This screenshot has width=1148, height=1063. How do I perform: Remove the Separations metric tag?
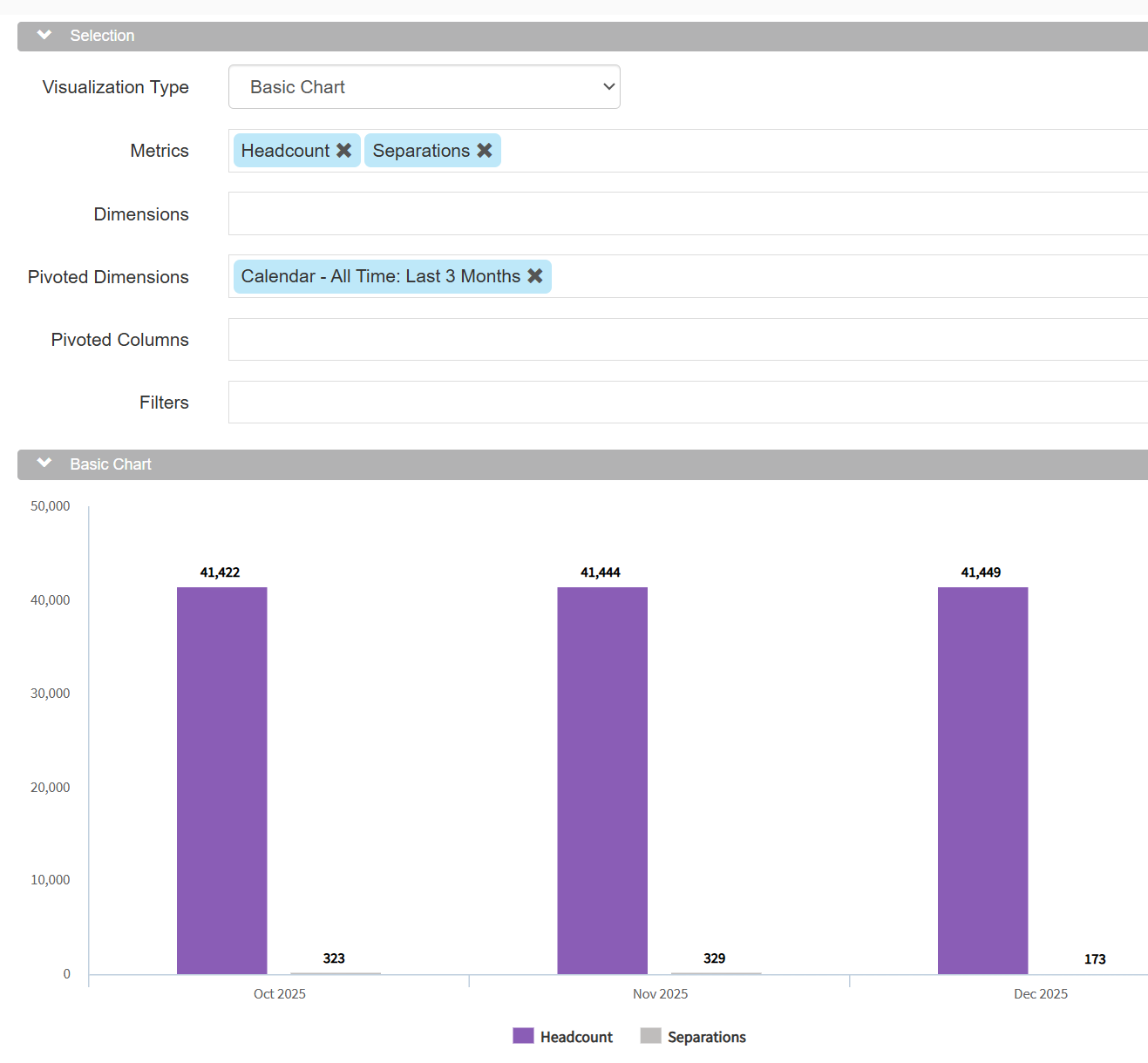click(x=485, y=151)
